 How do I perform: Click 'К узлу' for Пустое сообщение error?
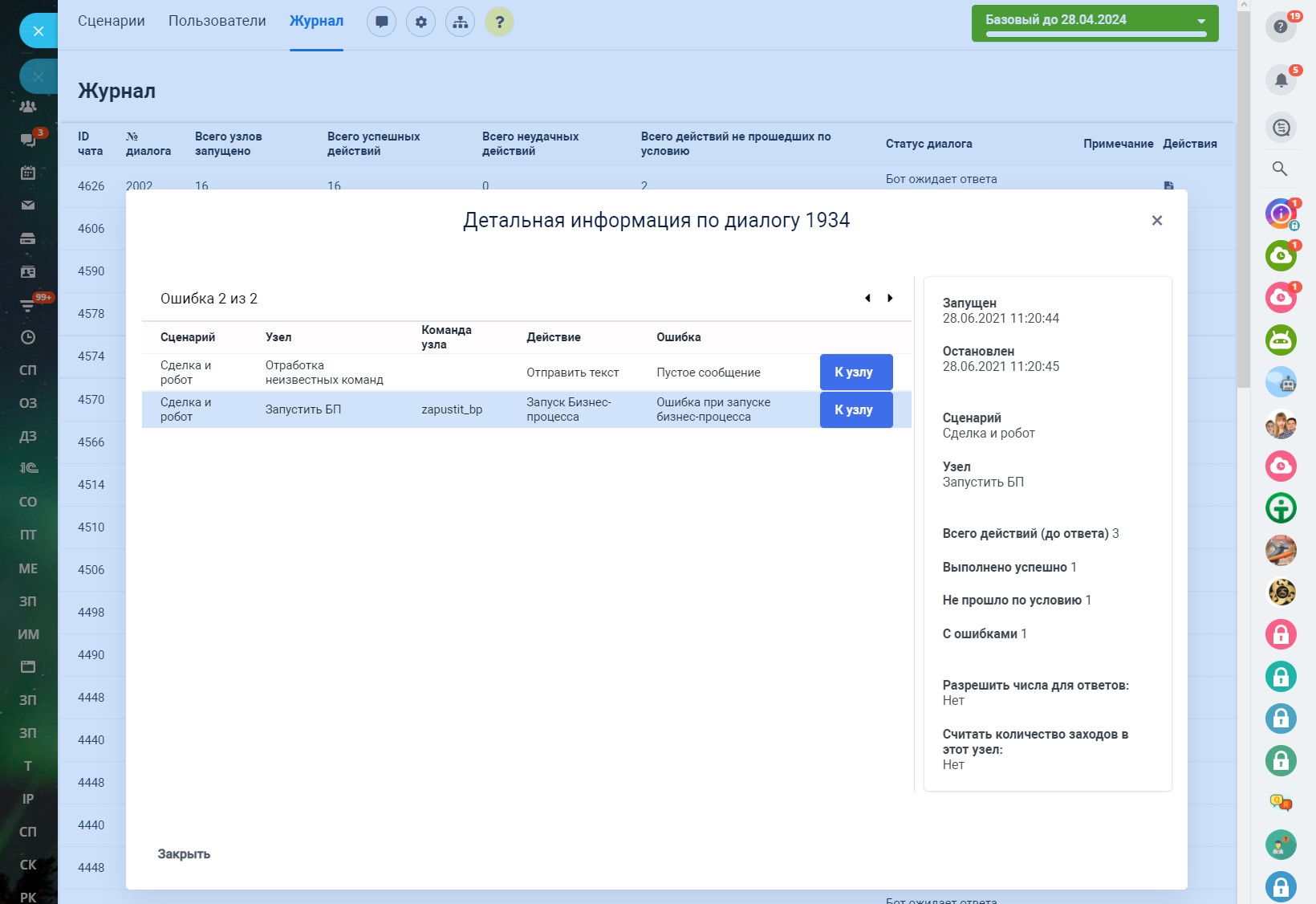coord(855,373)
